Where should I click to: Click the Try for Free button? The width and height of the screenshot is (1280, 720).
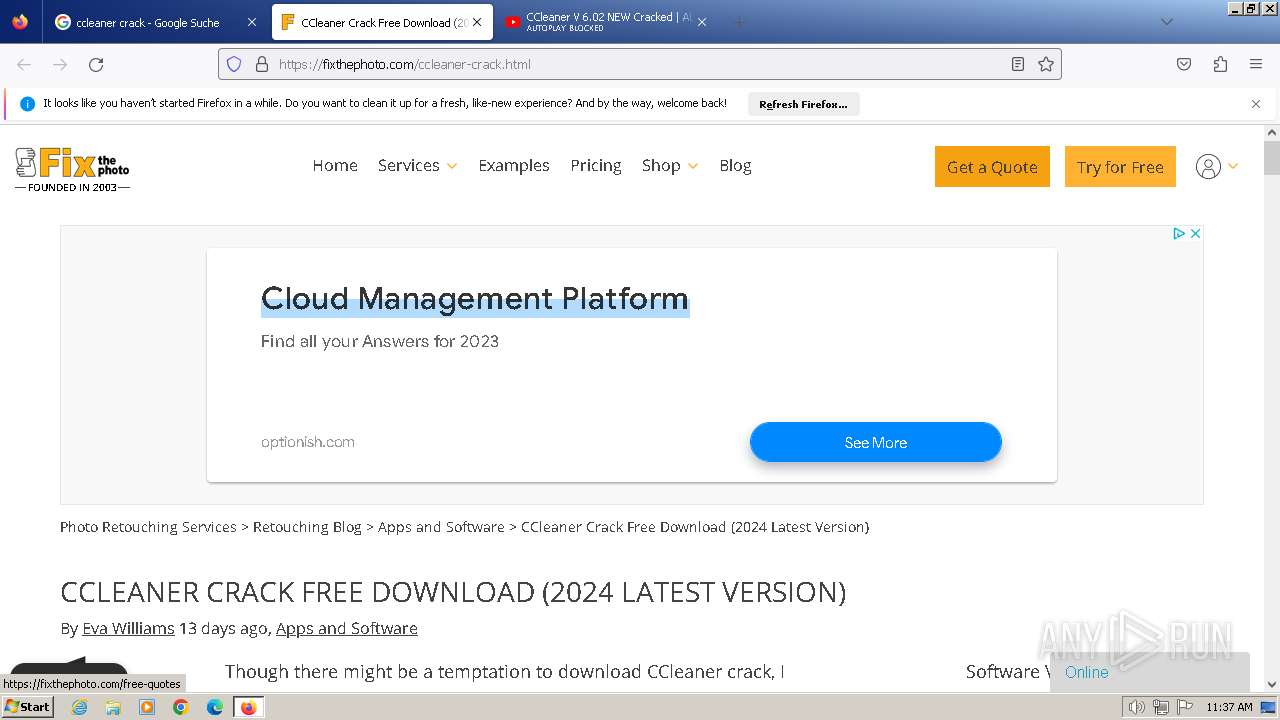pos(1120,167)
